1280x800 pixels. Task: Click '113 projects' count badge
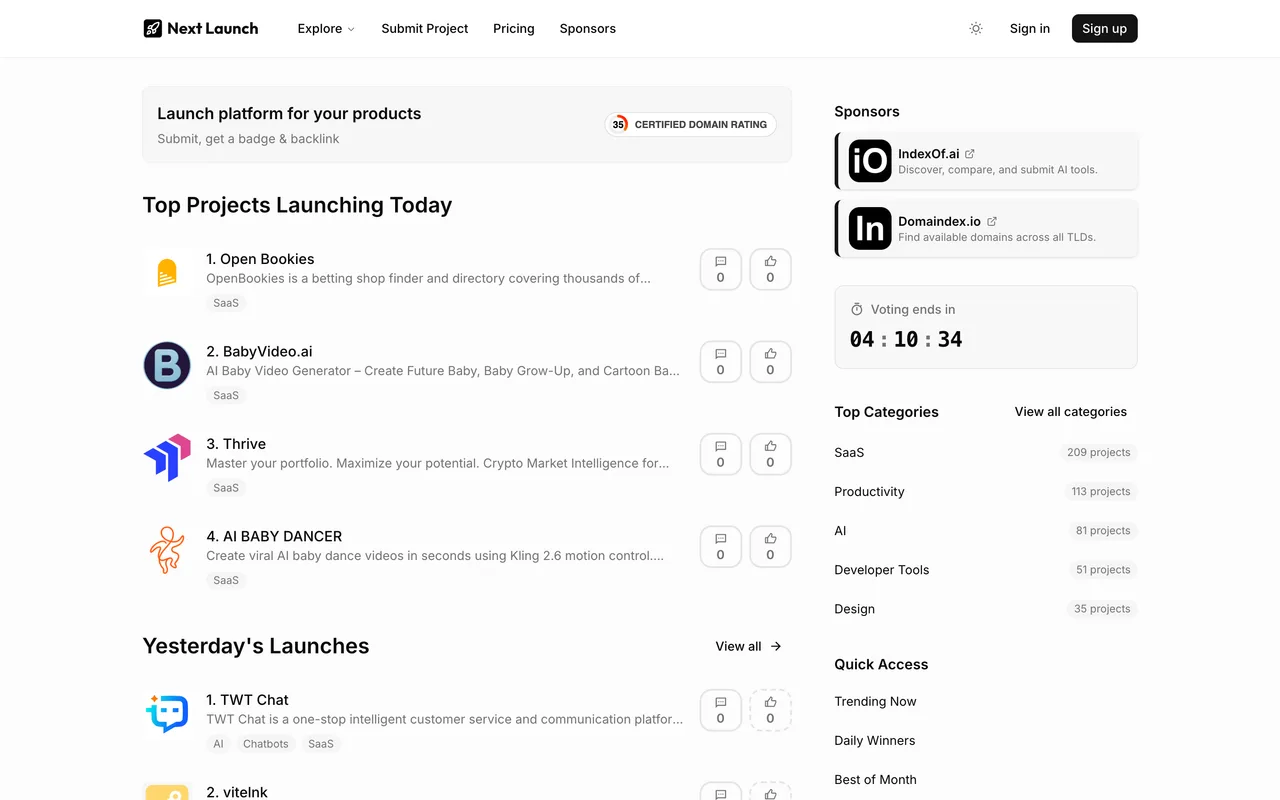pyautogui.click(x=1101, y=491)
